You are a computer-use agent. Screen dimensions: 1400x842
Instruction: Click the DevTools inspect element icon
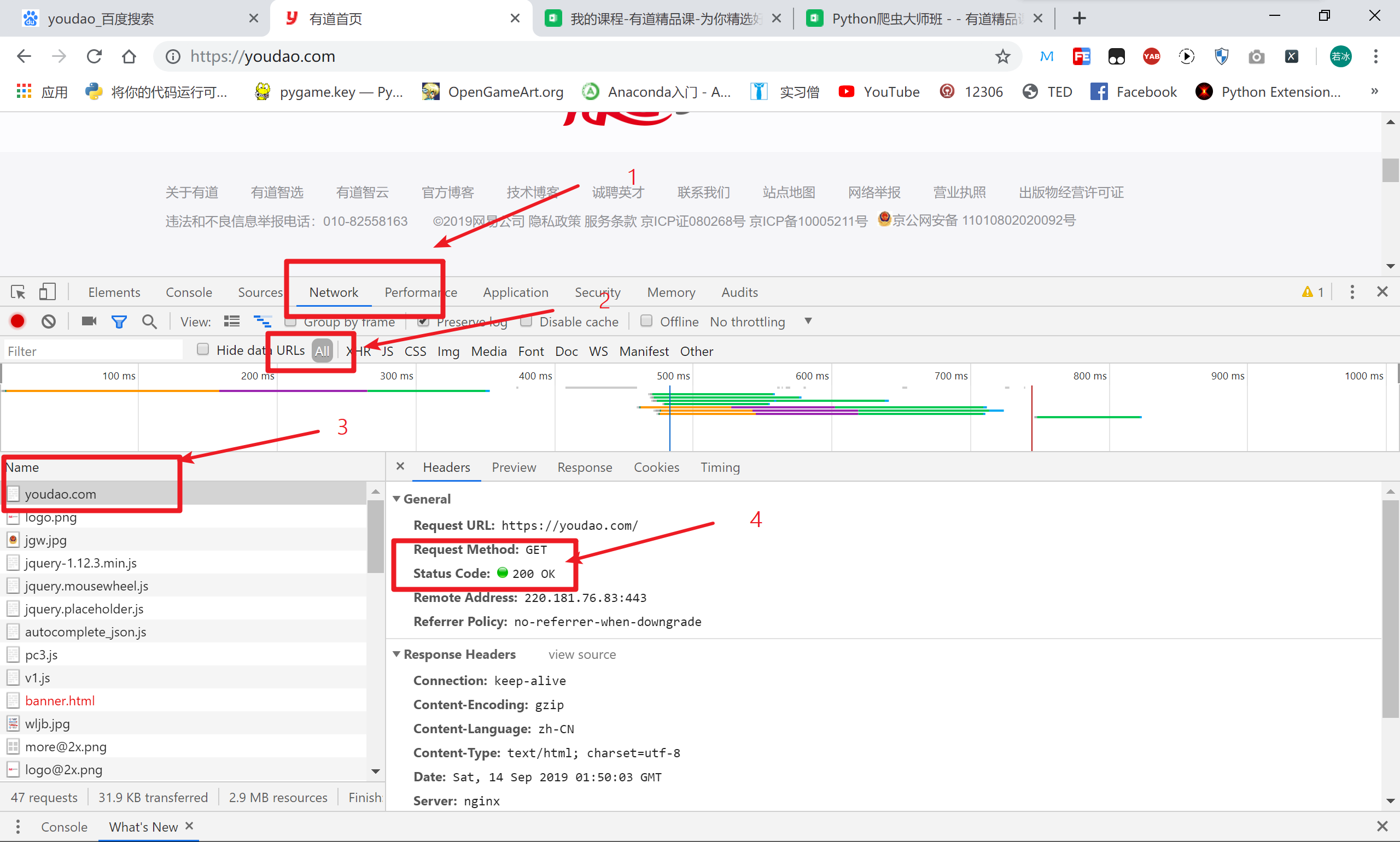coord(18,292)
